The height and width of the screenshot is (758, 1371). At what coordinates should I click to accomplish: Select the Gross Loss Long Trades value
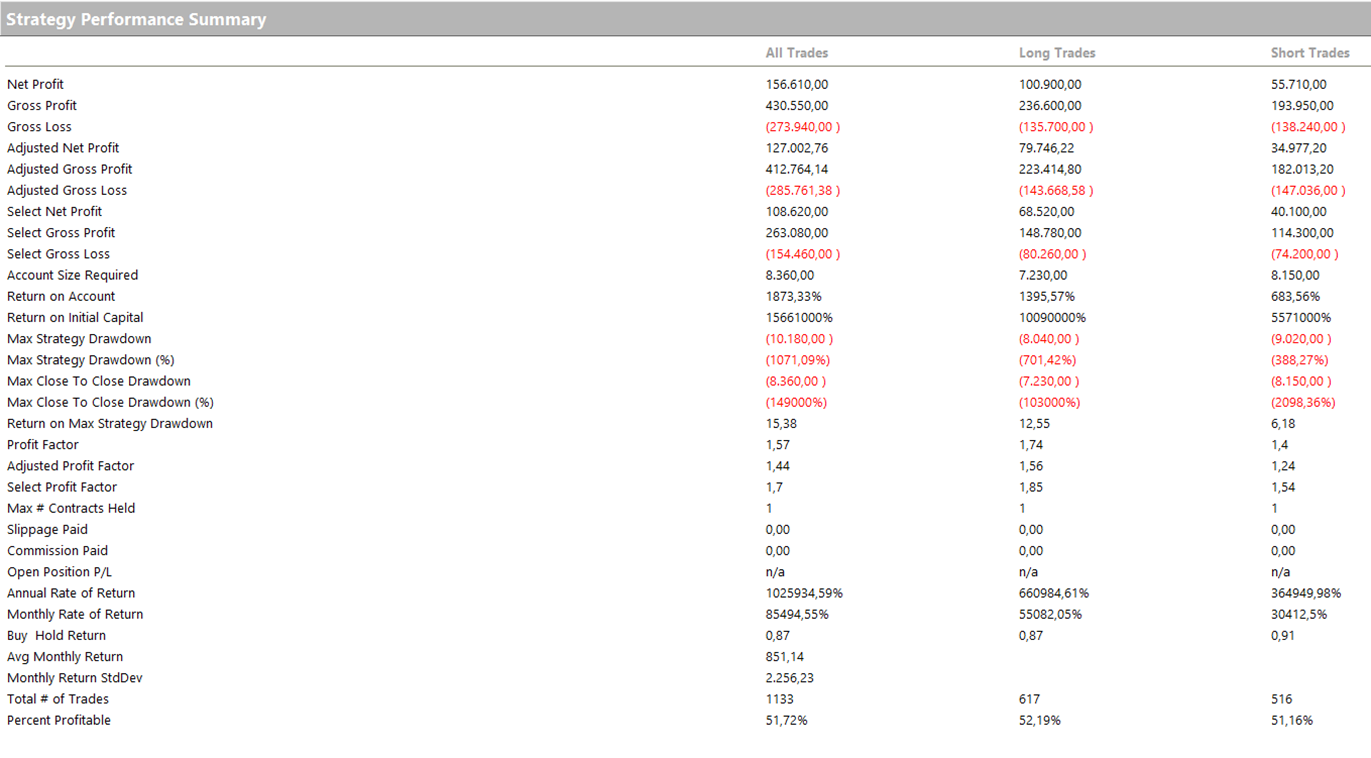click(x=1056, y=127)
